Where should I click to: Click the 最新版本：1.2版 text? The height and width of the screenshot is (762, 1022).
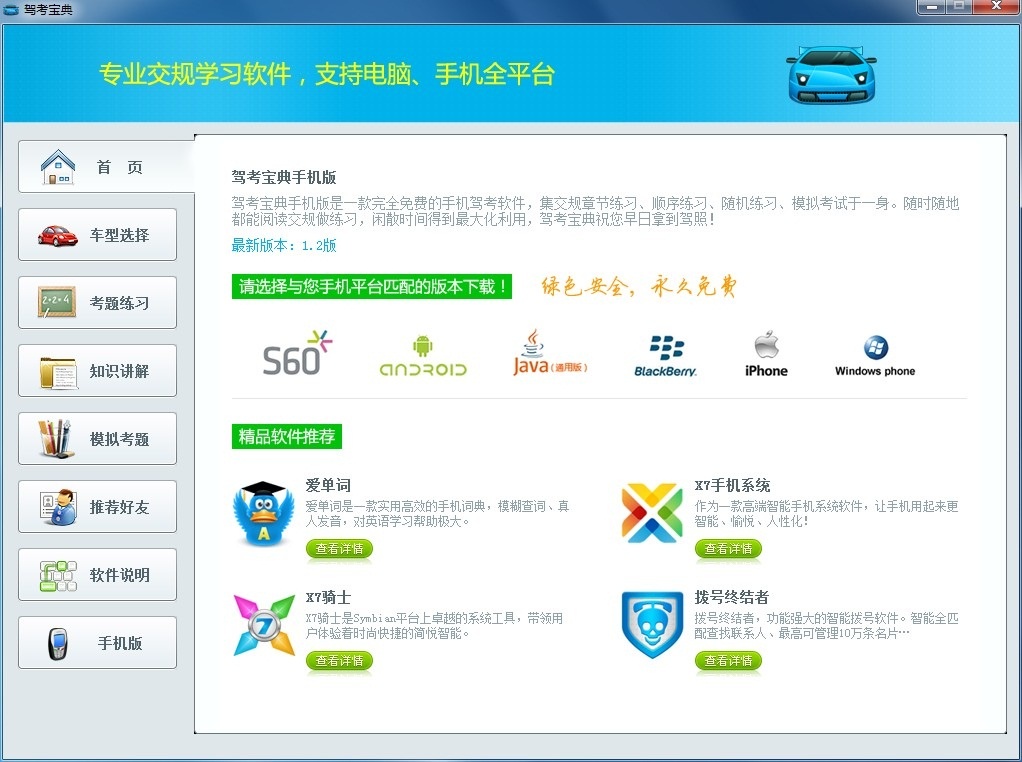284,245
